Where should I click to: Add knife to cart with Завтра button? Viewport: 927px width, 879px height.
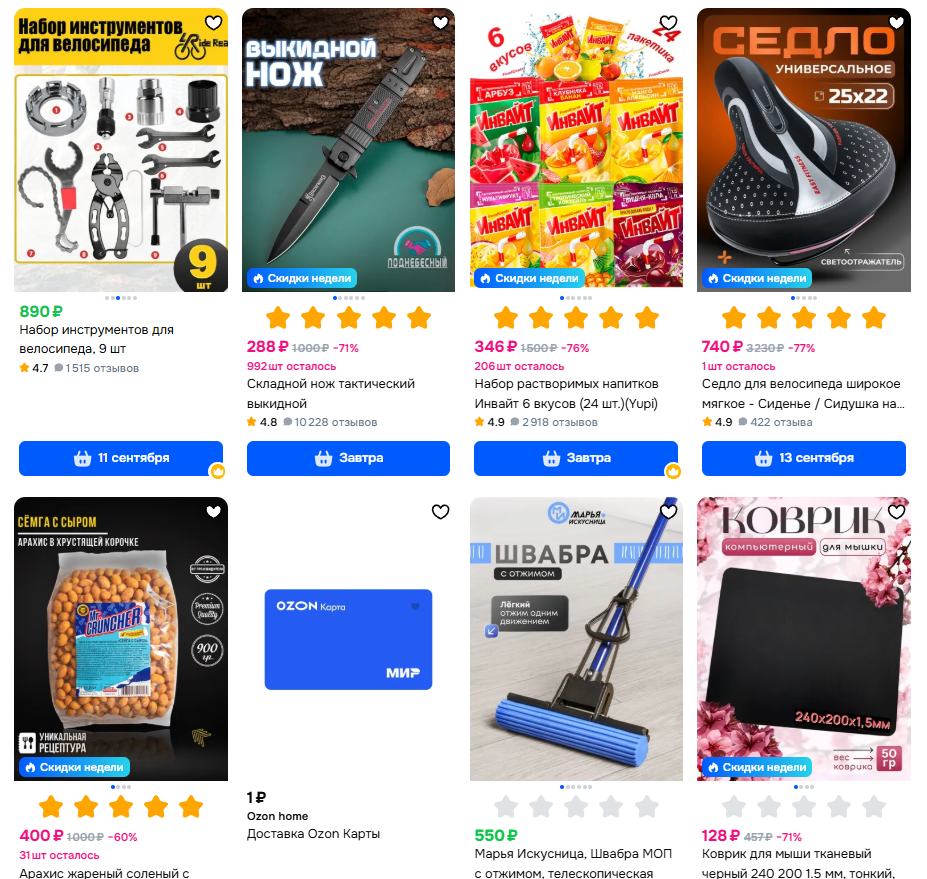(348, 458)
